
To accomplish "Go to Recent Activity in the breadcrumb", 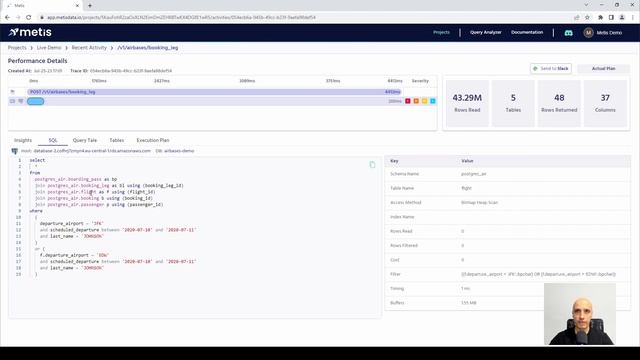I will coord(89,48).
